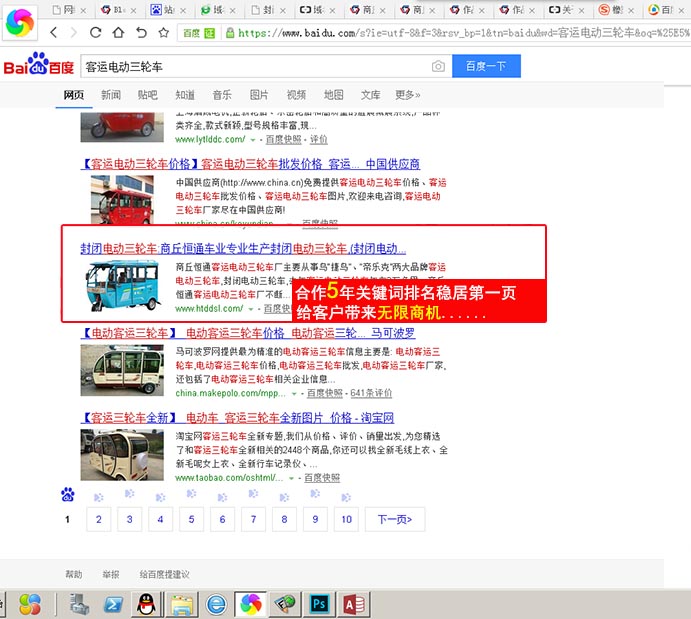Click the colorful browser logo icon
Image resolution: width=691 pixels, height=619 pixels.
19,22
